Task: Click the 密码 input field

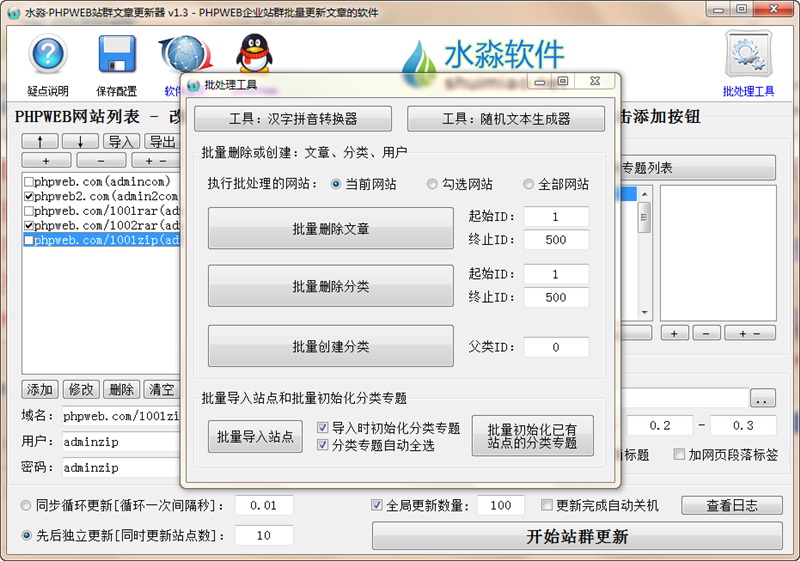Action: pyautogui.click(x=121, y=467)
